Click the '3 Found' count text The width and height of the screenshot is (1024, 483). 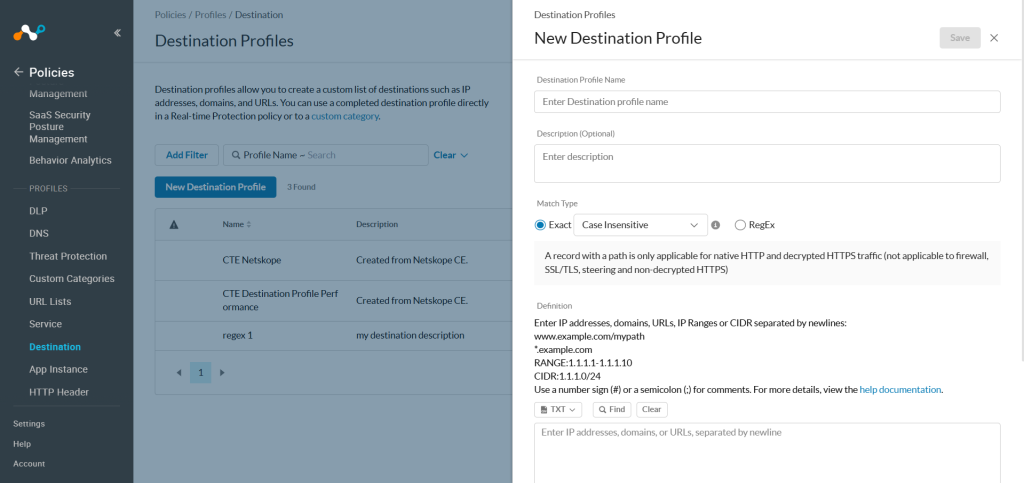(x=301, y=187)
